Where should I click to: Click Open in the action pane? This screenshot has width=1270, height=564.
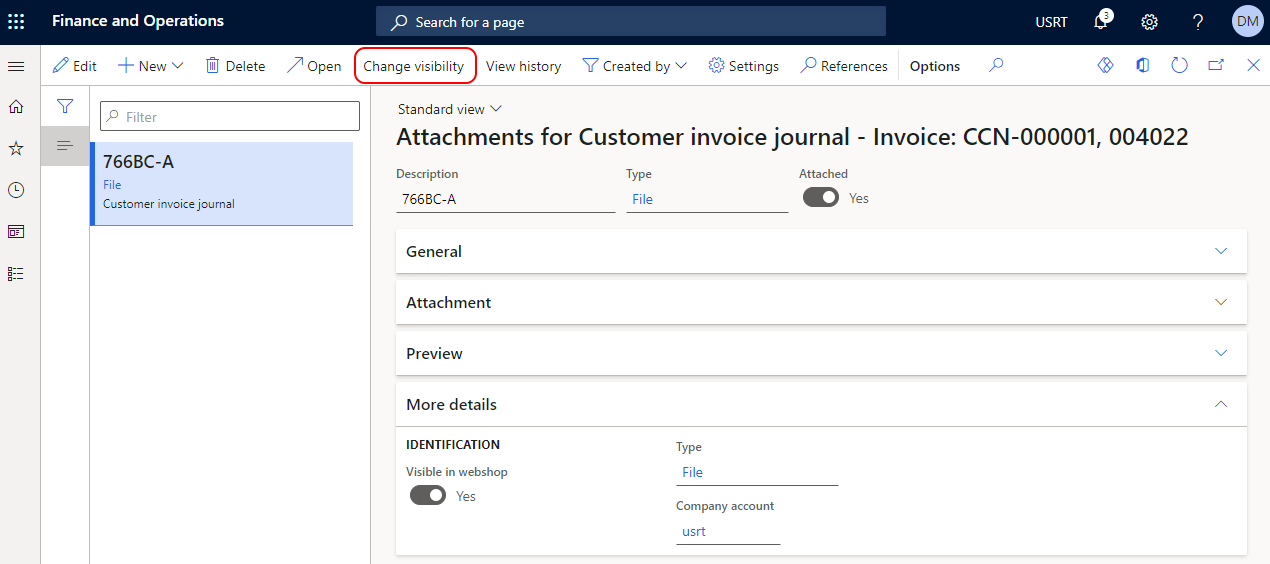314,66
